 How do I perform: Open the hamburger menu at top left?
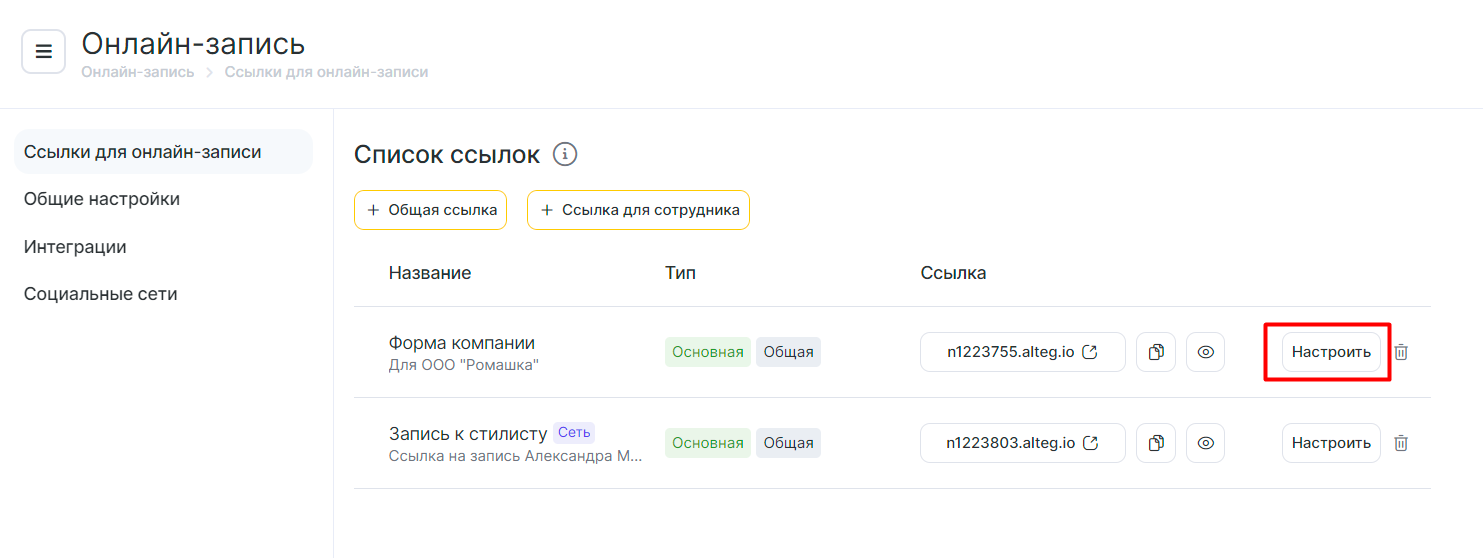point(43,52)
